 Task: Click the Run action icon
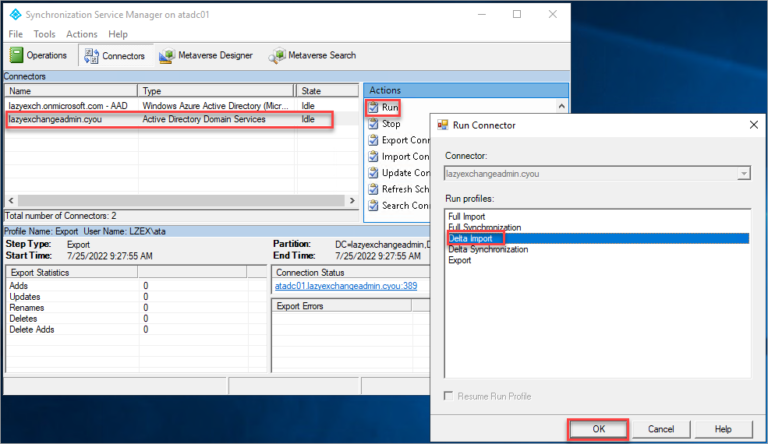click(x=373, y=107)
